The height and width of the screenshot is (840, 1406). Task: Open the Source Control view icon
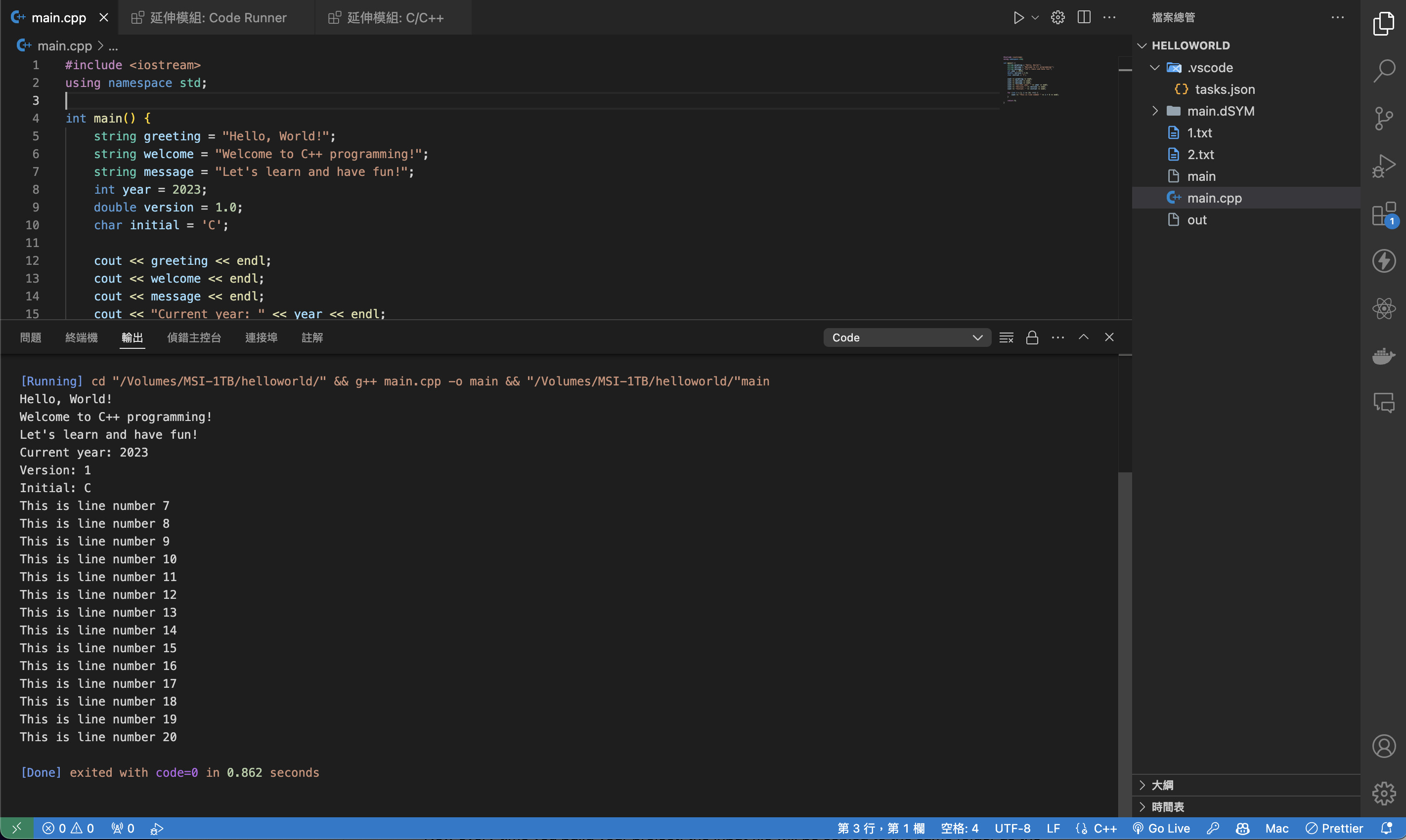[1383, 118]
